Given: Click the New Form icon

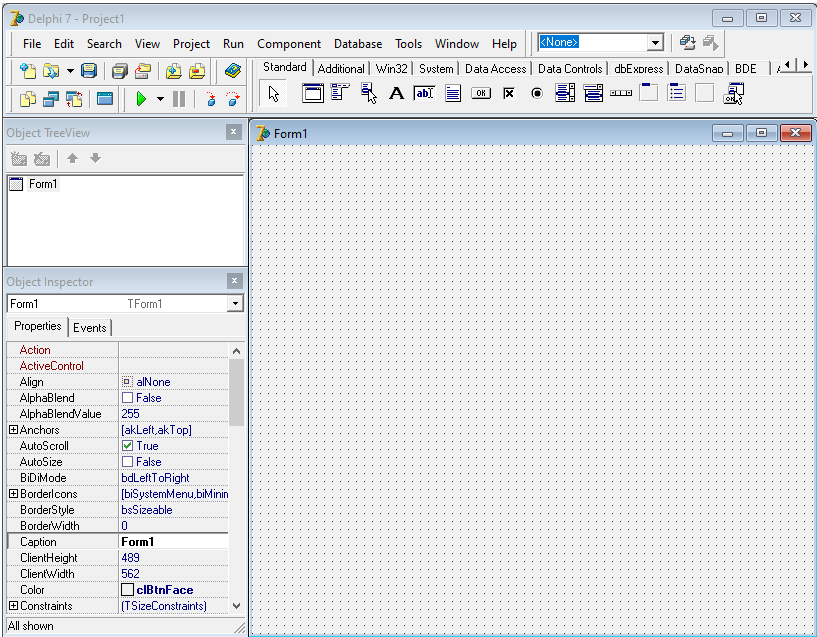Looking at the screenshot, I should coord(105,98).
